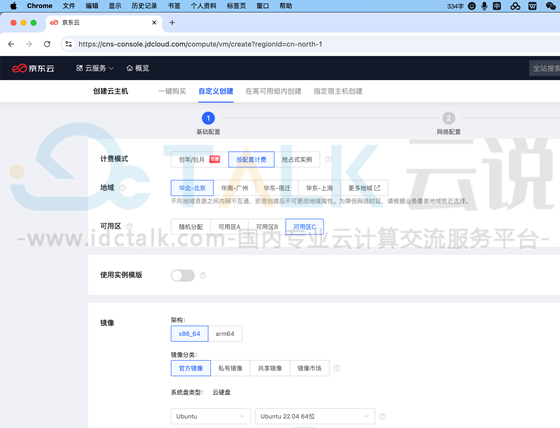
Task: Click the 京东云 logo
Action: 33,68
